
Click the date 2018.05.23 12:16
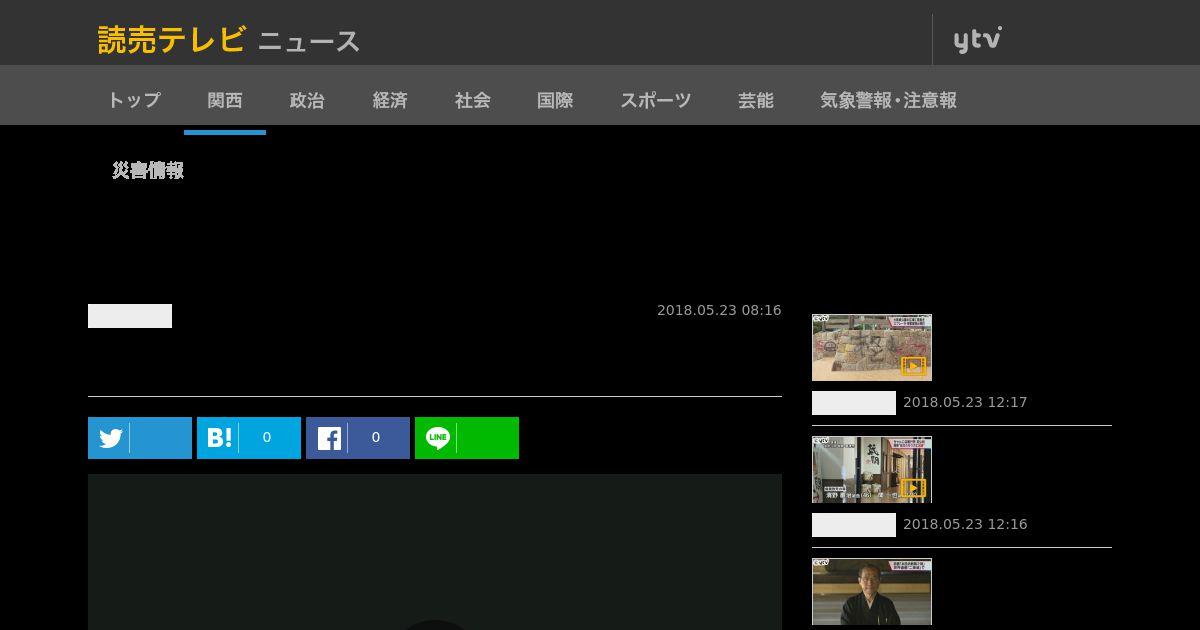(965, 524)
